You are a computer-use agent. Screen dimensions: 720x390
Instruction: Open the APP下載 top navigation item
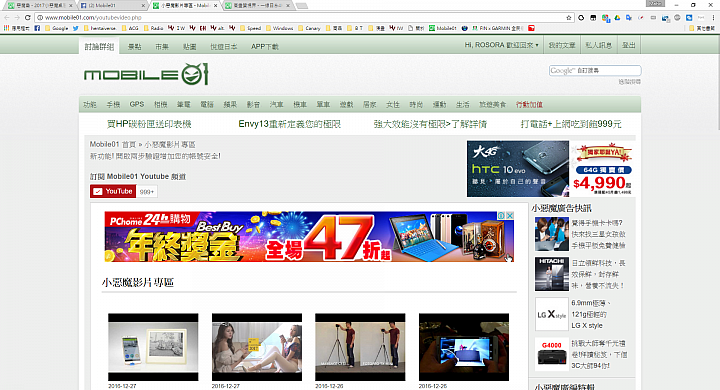[264, 46]
